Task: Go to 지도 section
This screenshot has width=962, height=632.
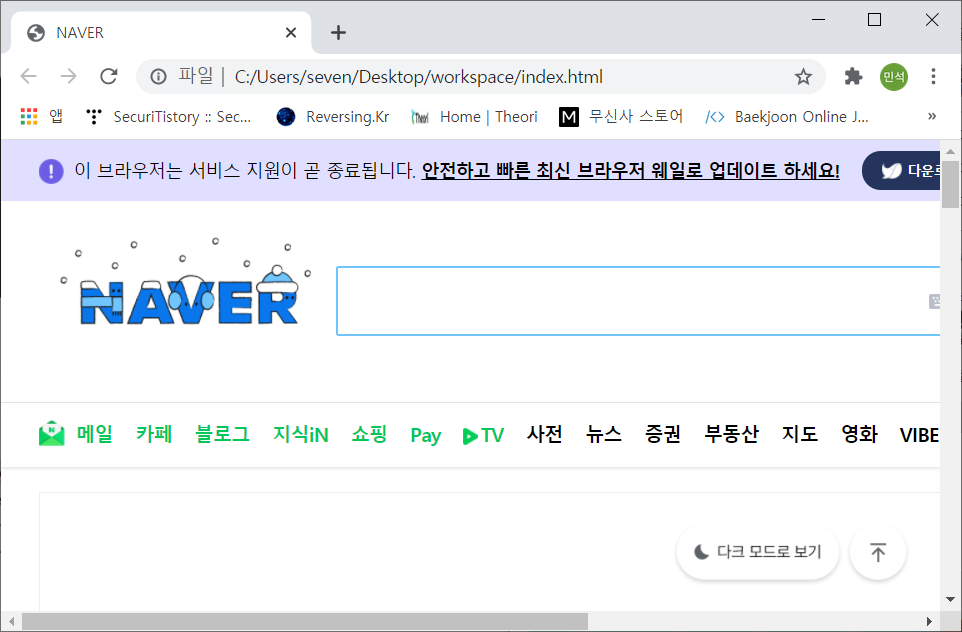Action: [x=800, y=434]
